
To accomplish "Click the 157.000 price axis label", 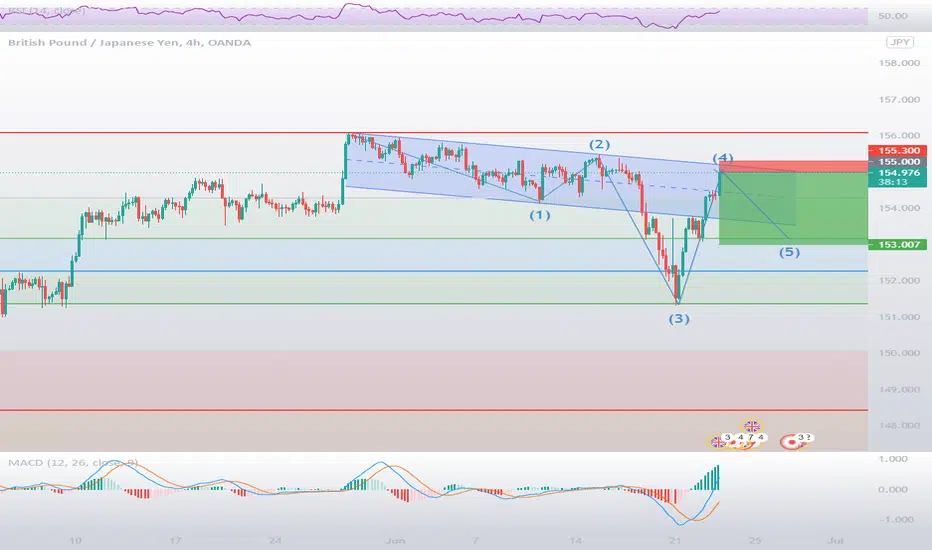I will point(899,99).
